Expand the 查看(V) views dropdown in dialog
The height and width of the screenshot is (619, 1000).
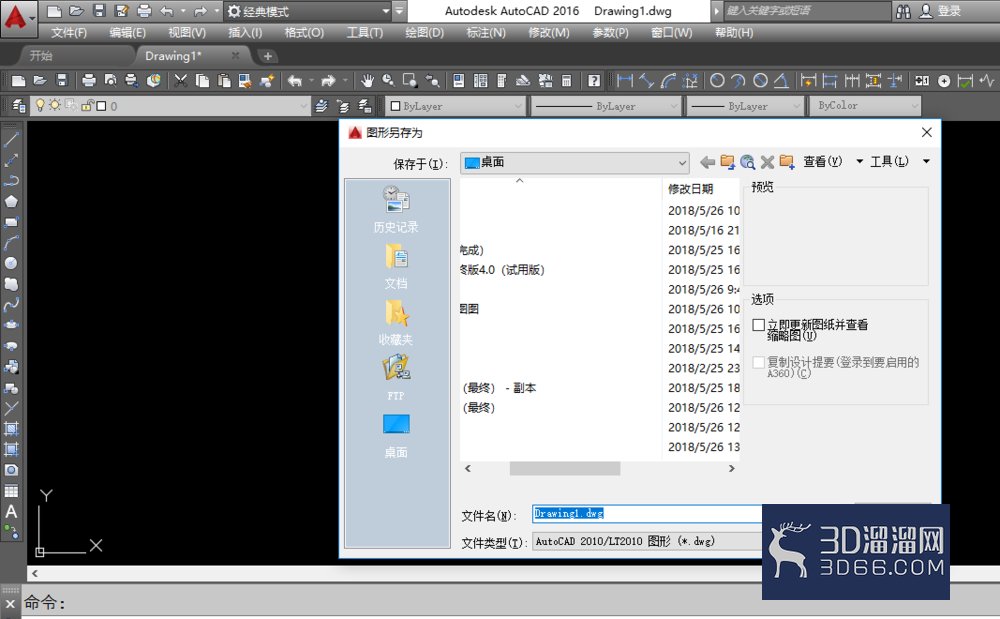click(x=859, y=162)
